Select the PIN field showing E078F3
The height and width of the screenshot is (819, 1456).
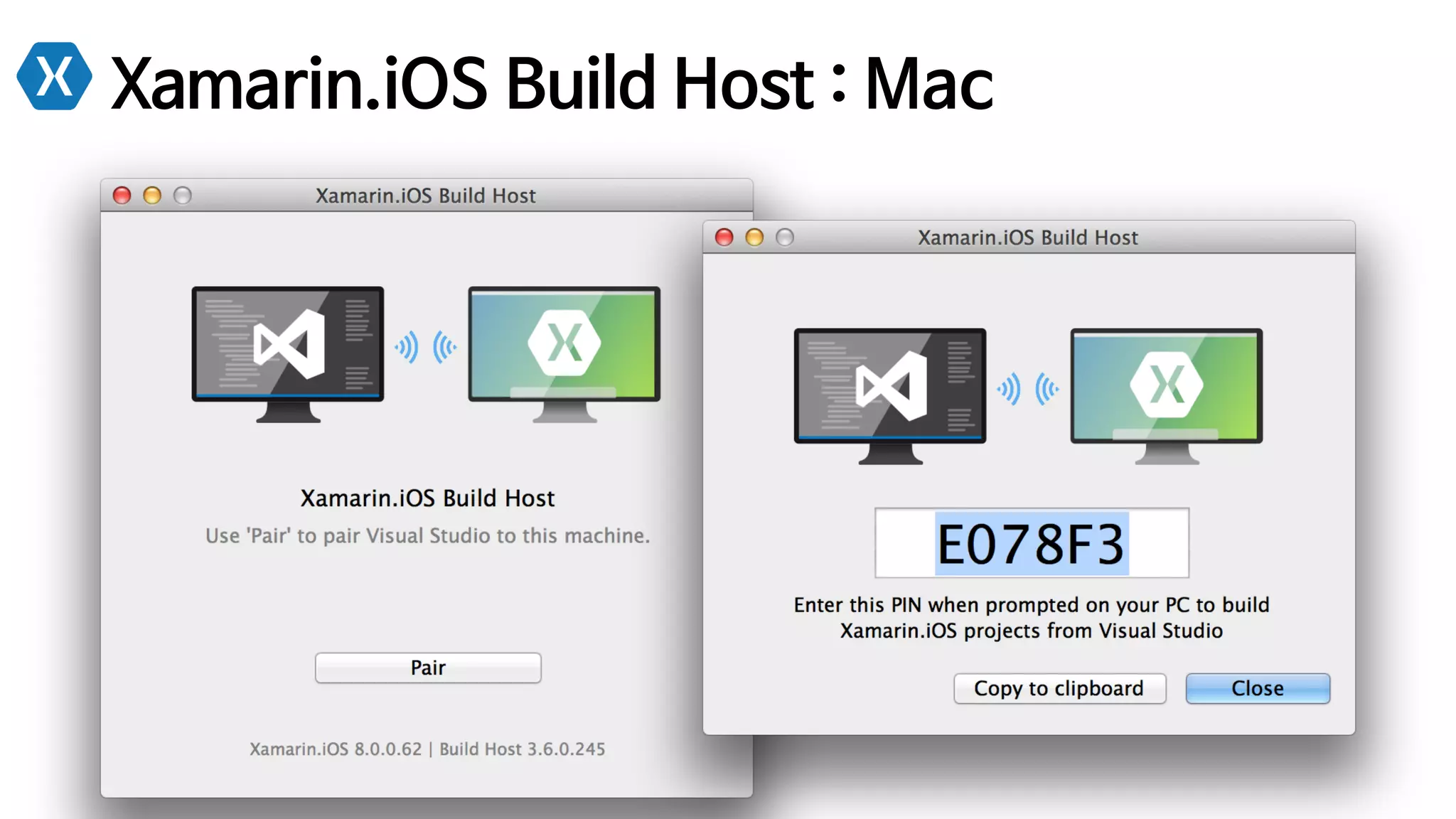(1032, 543)
